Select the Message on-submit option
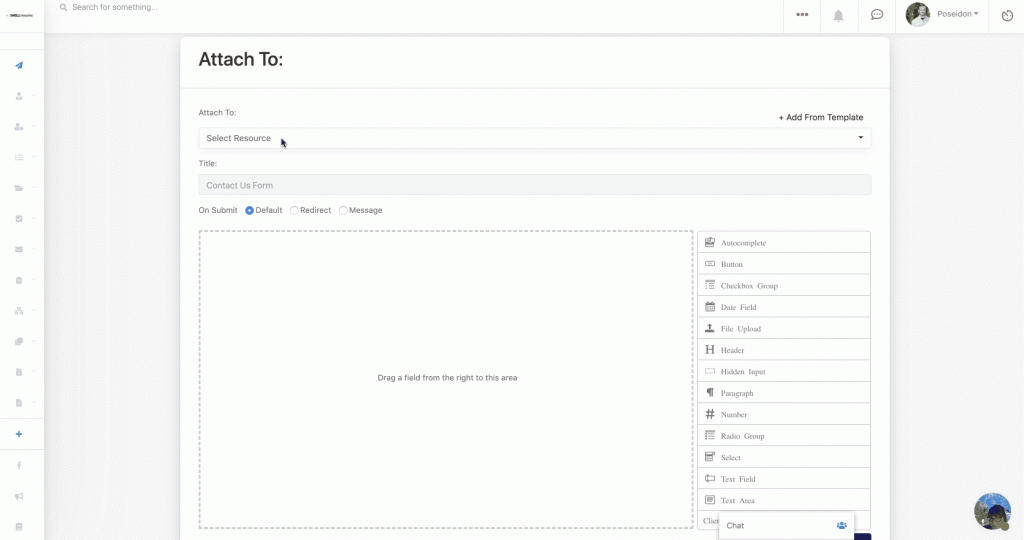The width and height of the screenshot is (1024, 540). tap(344, 210)
